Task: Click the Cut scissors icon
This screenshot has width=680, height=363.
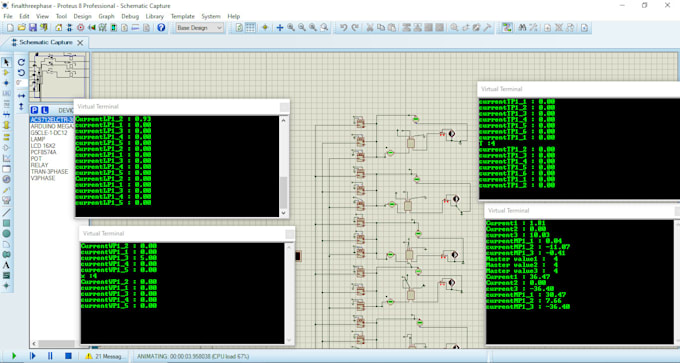Action: (x=370, y=28)
